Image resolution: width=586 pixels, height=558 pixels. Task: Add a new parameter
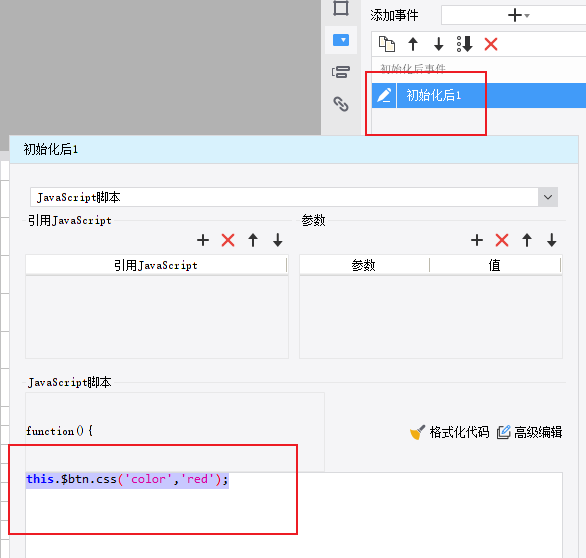(477, 240)
